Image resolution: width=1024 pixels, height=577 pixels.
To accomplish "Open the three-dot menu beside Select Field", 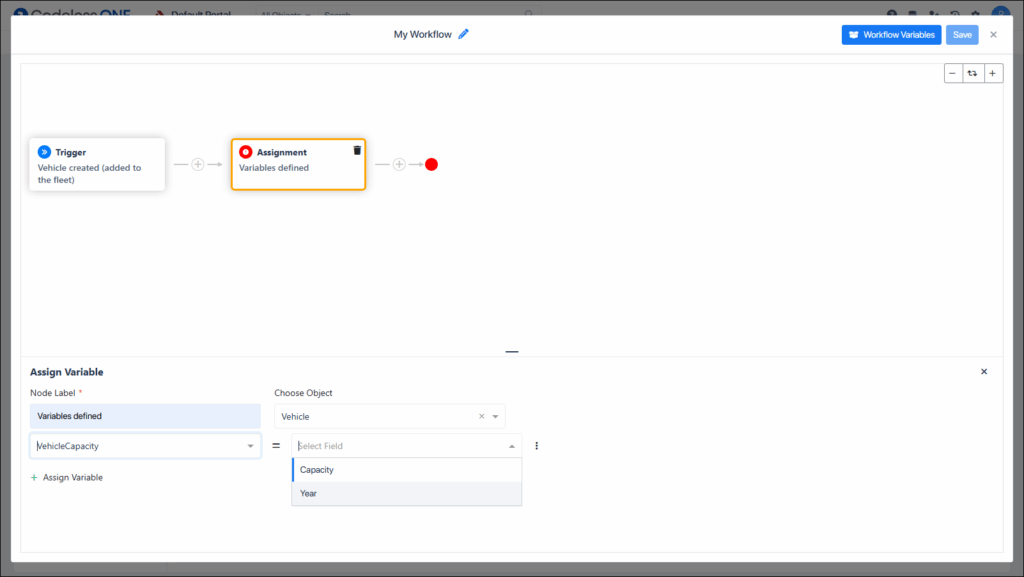I will (537, 446).
